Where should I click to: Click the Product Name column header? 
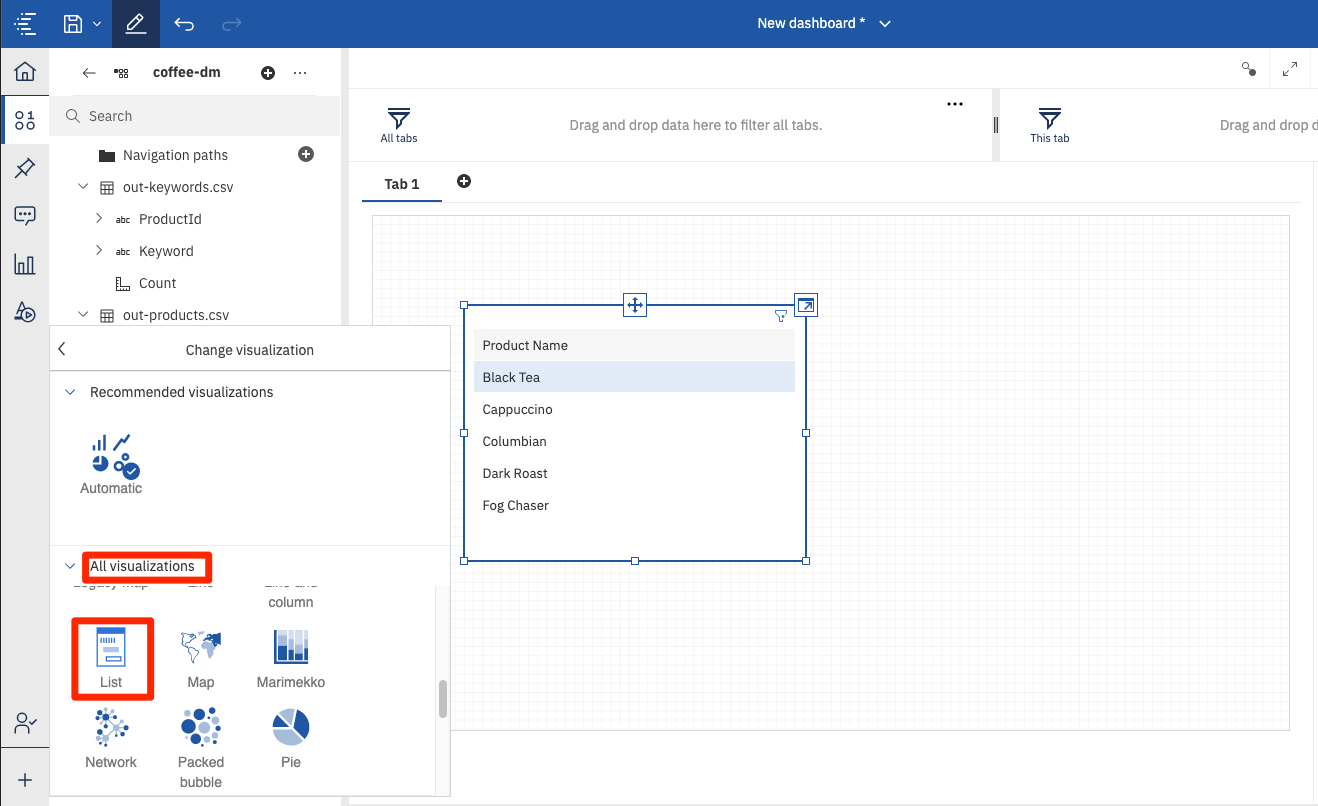click(634, 345)
